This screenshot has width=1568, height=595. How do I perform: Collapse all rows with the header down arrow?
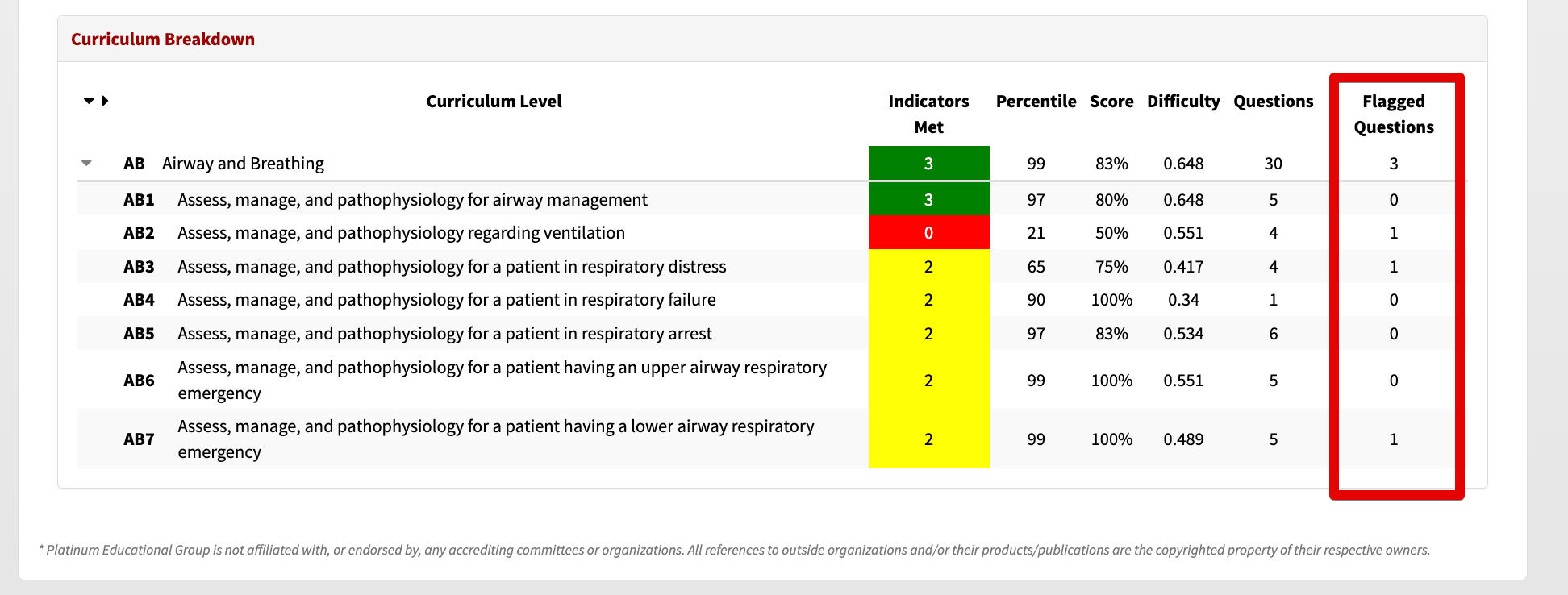89,101
